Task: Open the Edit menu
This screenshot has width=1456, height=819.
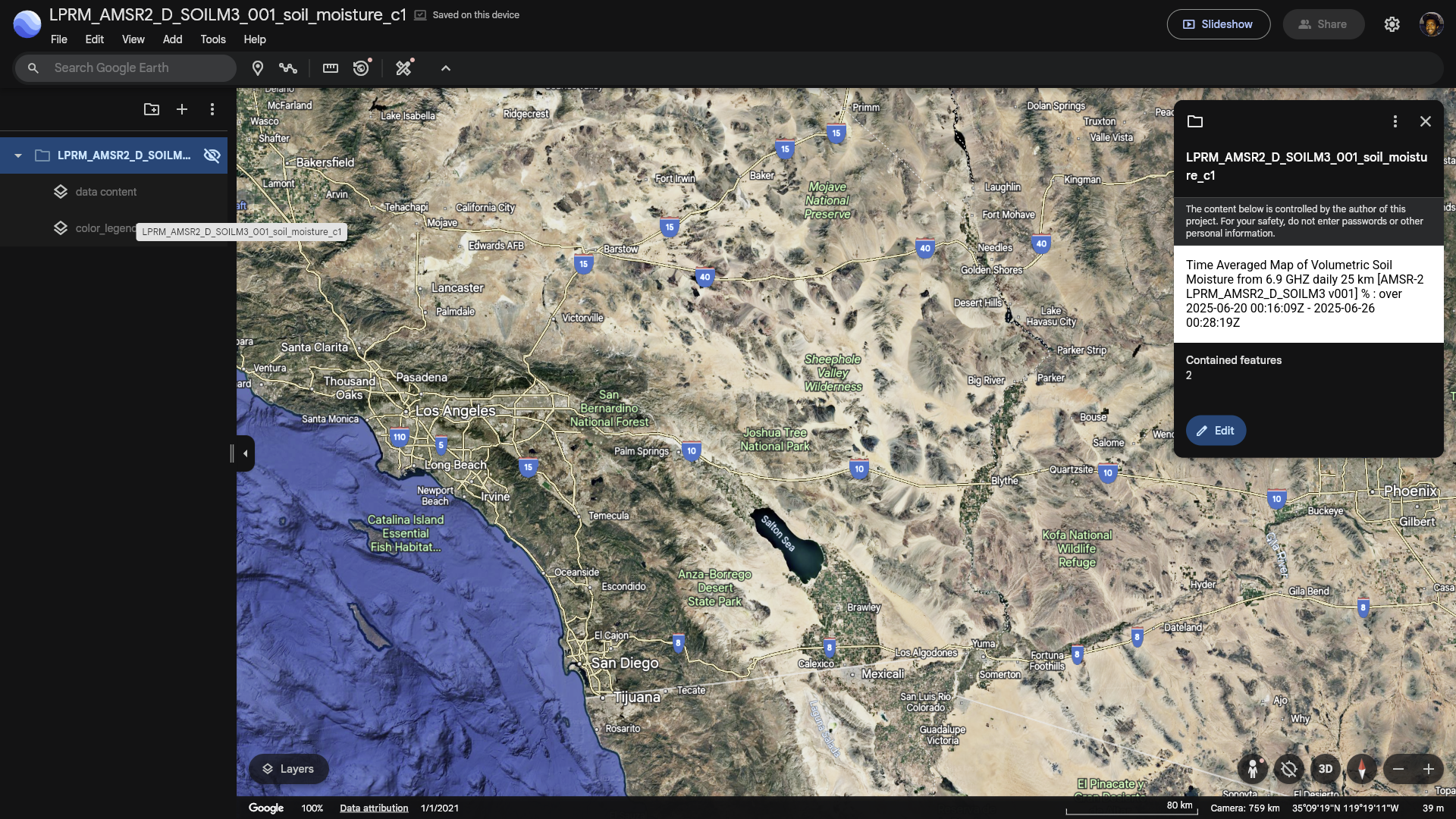Action: 94,39
